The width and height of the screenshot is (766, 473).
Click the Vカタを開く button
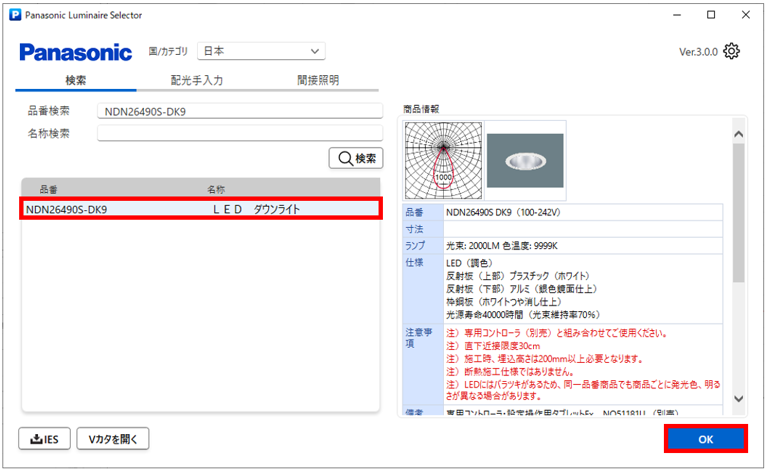pyautogui.click(x=116, y=437)
